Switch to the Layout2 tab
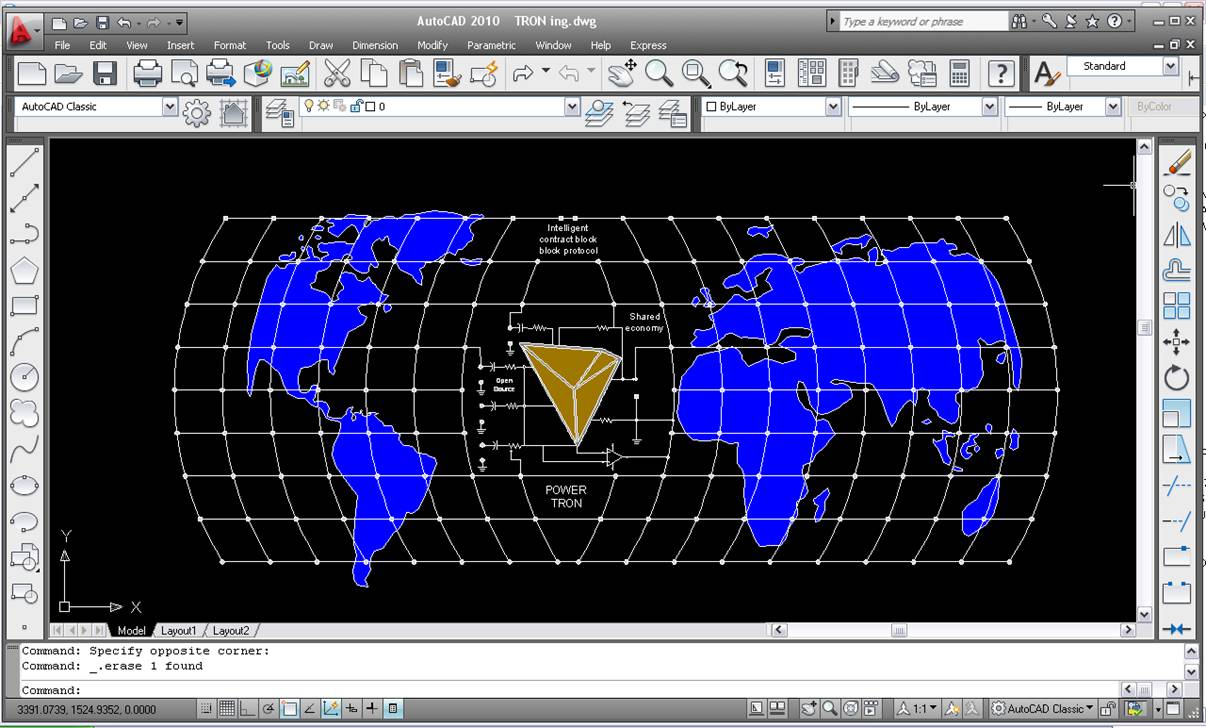1206x728 pixels. coord(231,631)
